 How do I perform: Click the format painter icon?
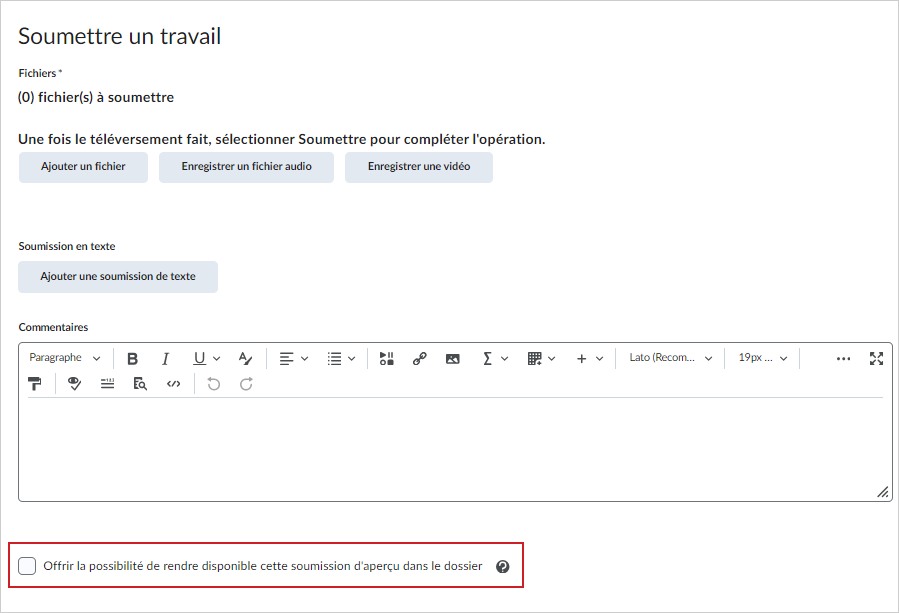(35, 384)
